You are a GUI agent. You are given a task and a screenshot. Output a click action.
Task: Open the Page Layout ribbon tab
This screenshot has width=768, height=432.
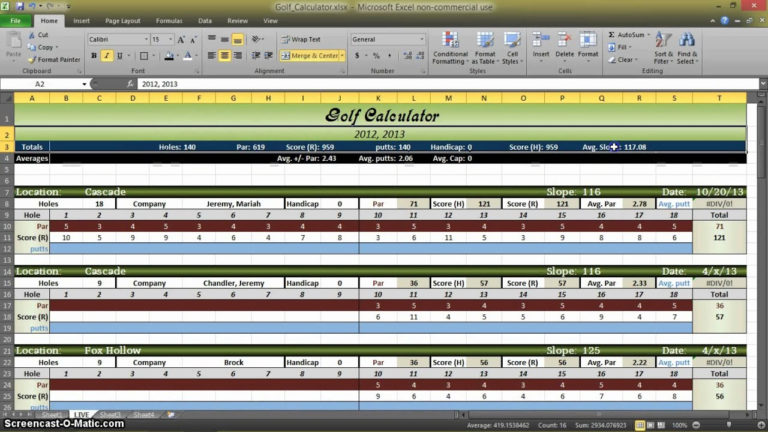pos(122,20)
